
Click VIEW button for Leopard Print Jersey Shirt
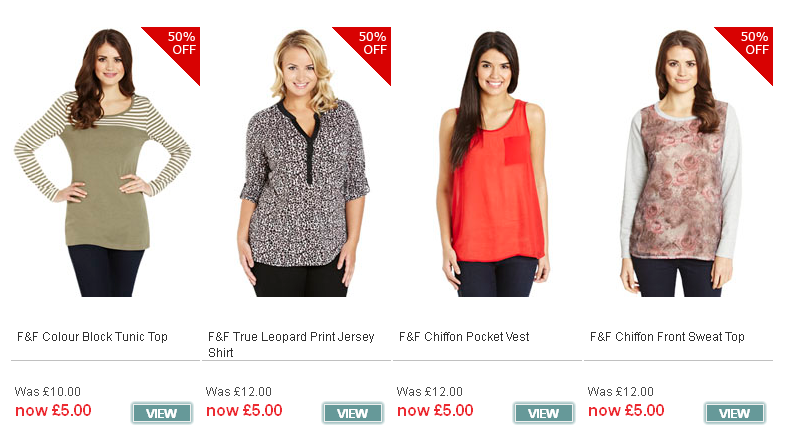coord(353,413)
